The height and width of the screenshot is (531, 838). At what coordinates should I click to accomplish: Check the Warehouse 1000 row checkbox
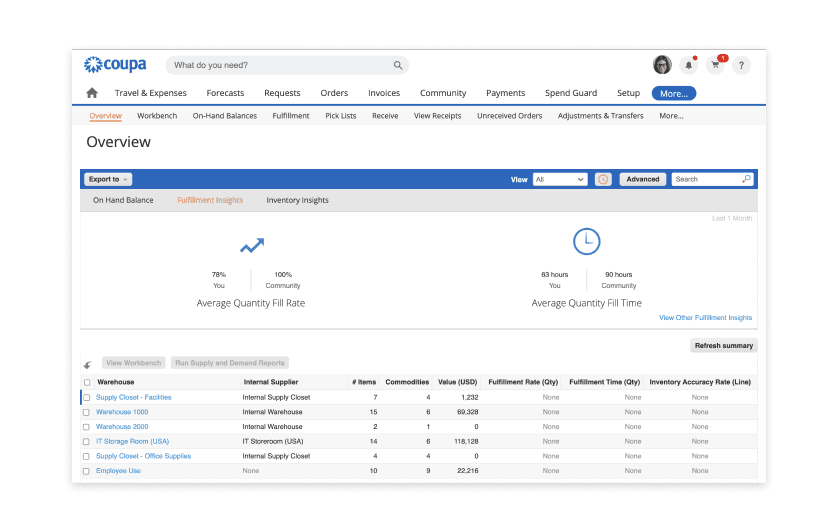(86, 412)
